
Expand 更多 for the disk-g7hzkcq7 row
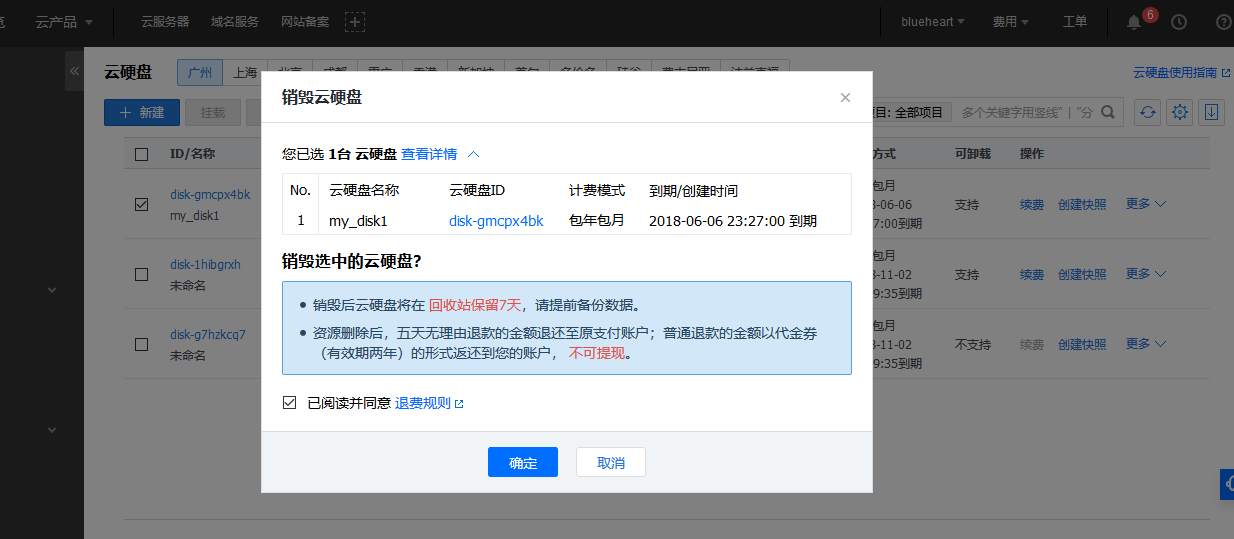(1146, 344)
